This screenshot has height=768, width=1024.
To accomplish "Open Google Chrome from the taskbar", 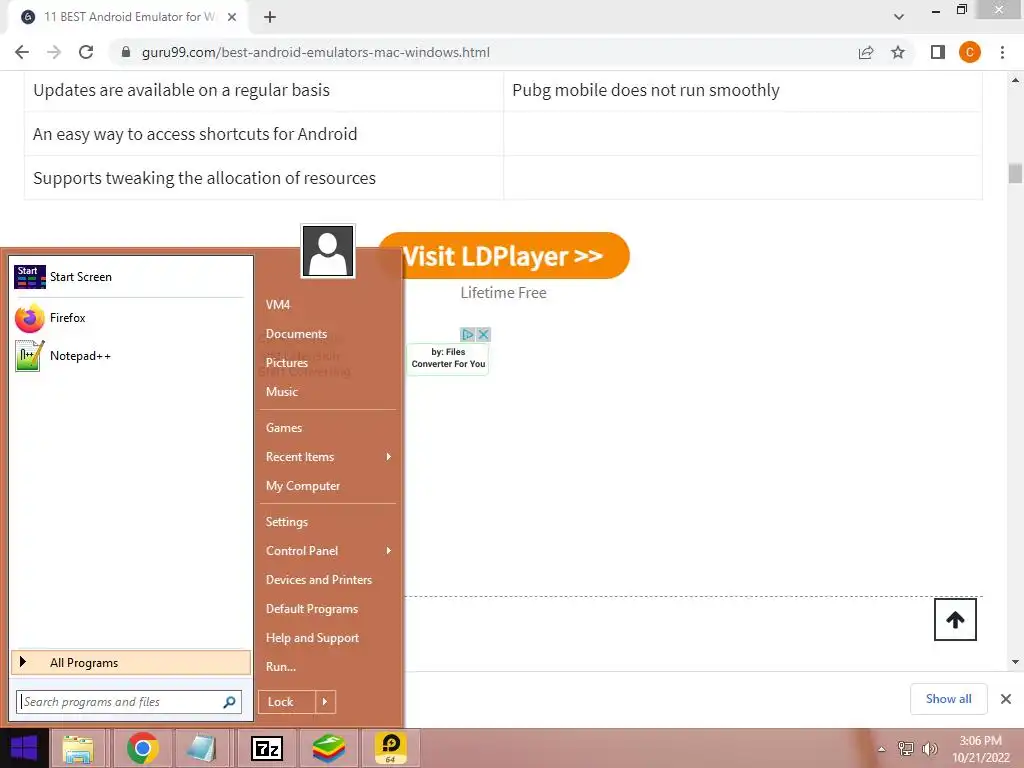I will tap(142, 748).
